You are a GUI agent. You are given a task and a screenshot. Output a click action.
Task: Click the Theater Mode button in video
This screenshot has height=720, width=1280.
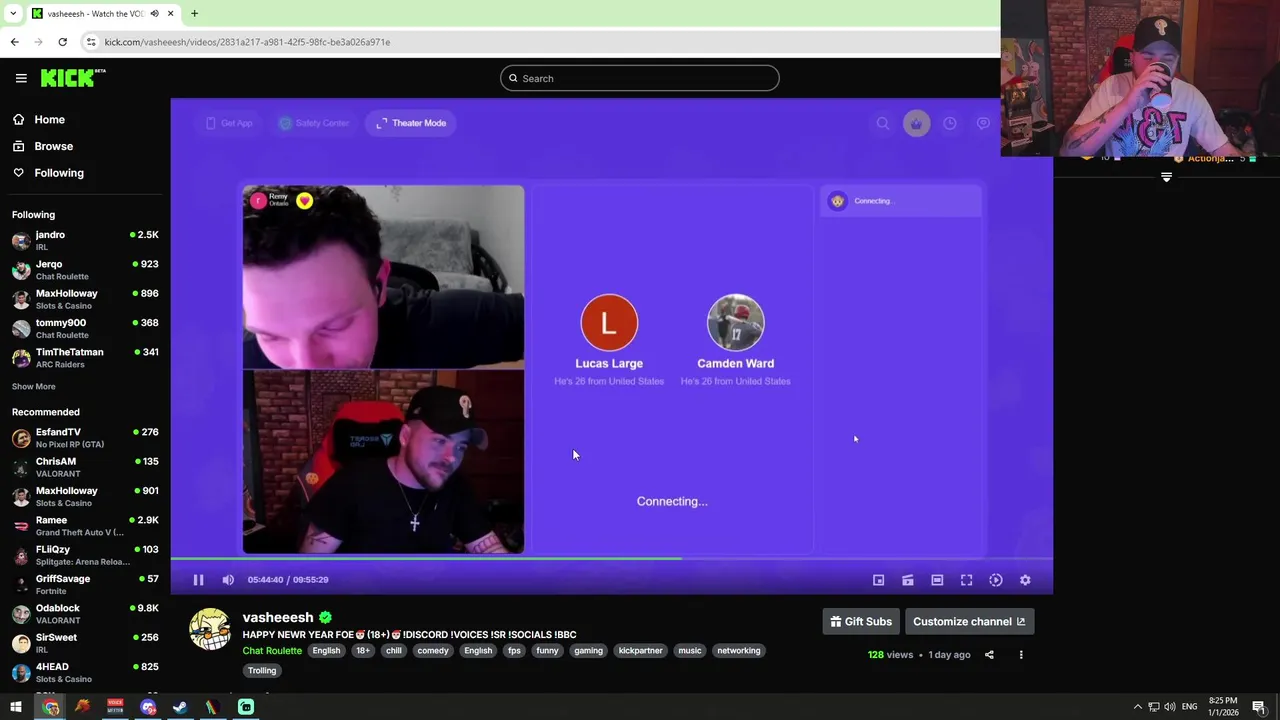tap(411, 123)
